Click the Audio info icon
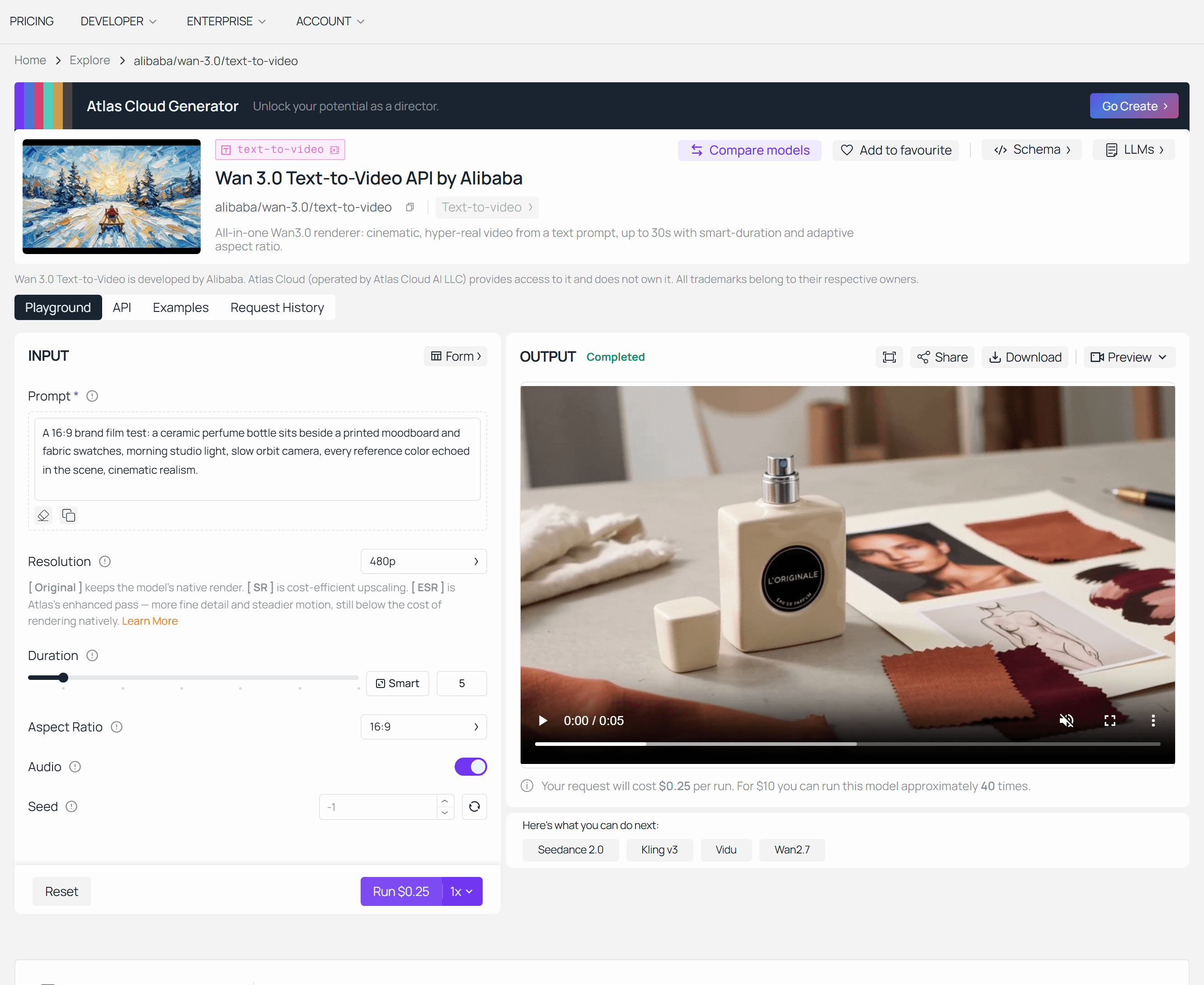 tap(75, 767)
